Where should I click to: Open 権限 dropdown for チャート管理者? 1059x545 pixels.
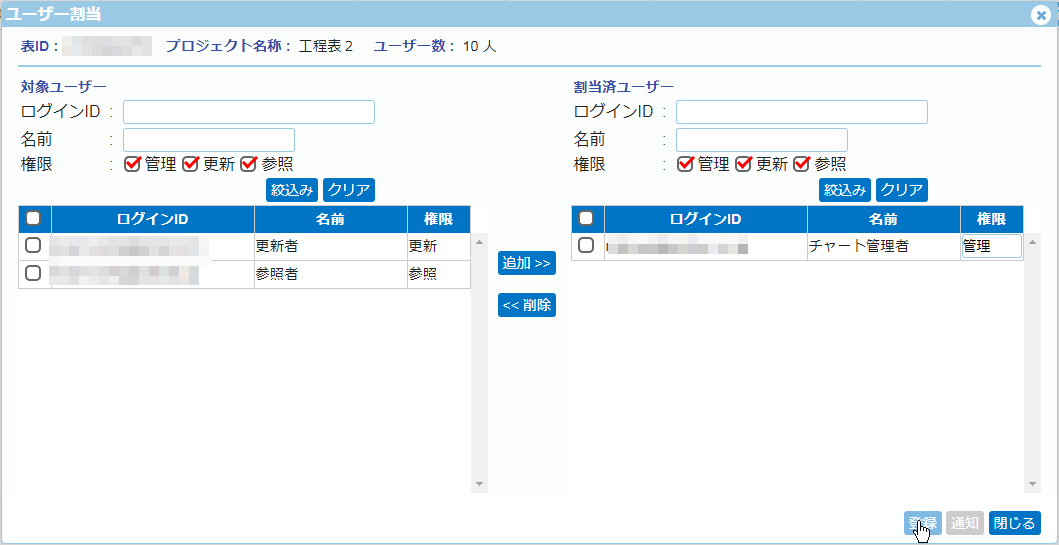pyautogui.click(x=991, y=246)
